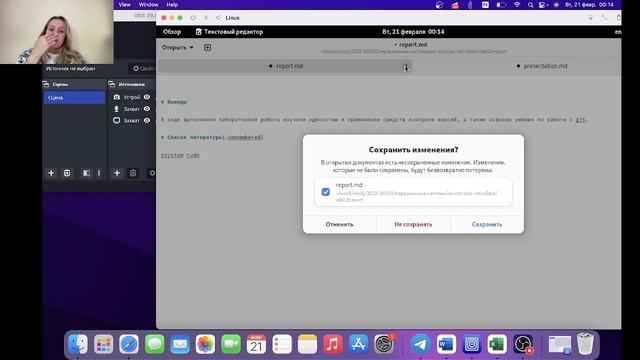The height and width of the screenshot is (360, 640).
Task: Open the View menu in macOS menu bar
Action: pos(124,5)
